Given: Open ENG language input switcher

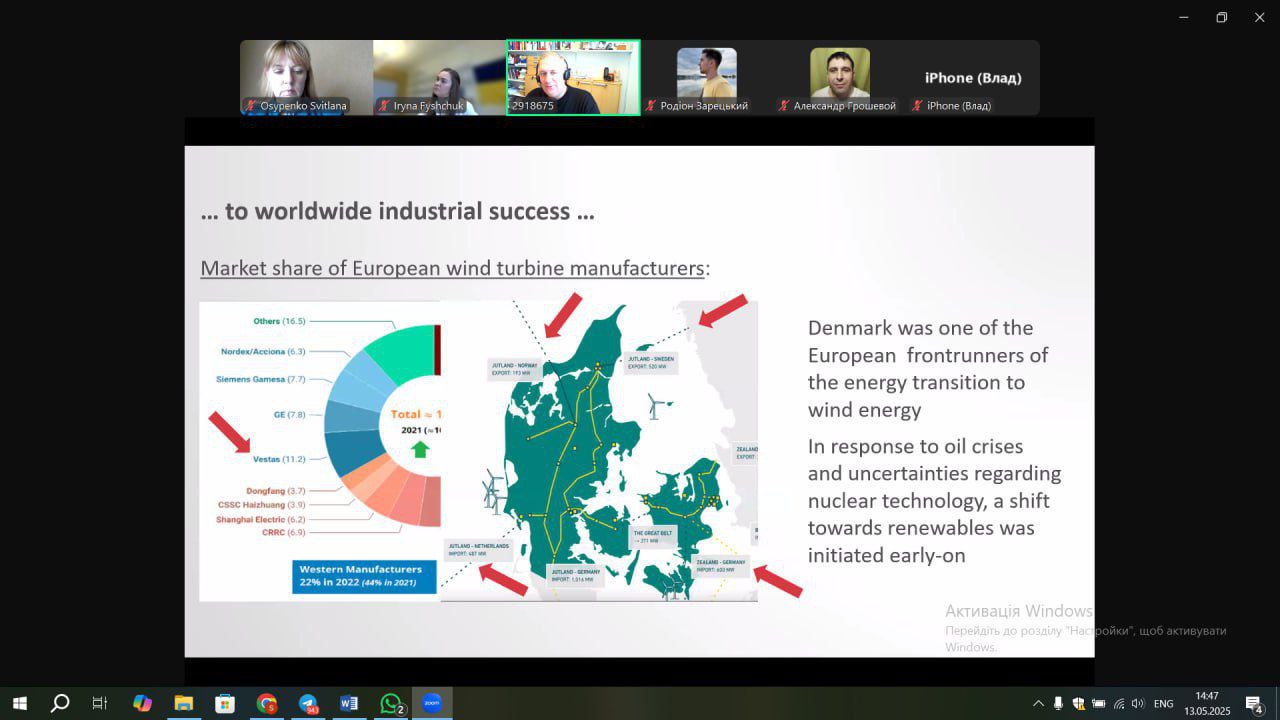Looking at the screenshot, I should point(1164,704).
